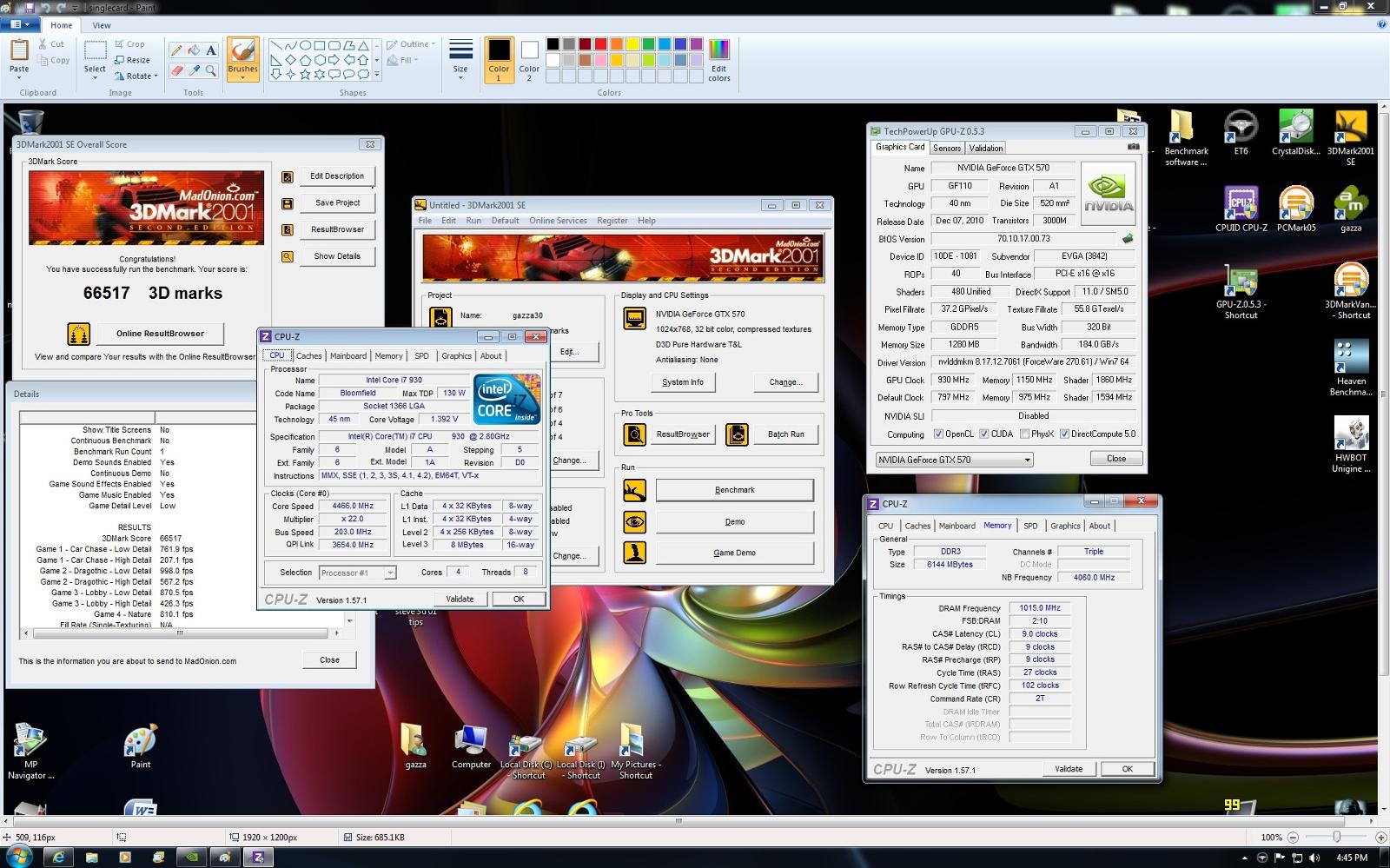This screenshot has width=1390, height=868.
Task: Click the Recycle Bin desktop icon
Action: pos(30,121)
